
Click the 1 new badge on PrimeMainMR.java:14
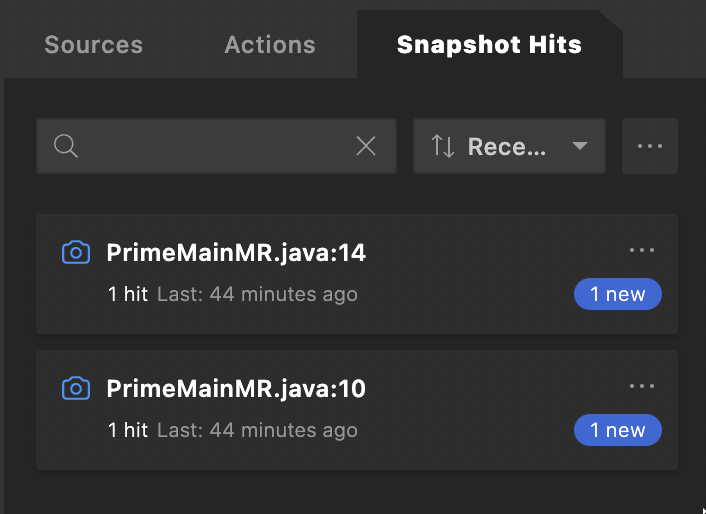click(617, 294)
